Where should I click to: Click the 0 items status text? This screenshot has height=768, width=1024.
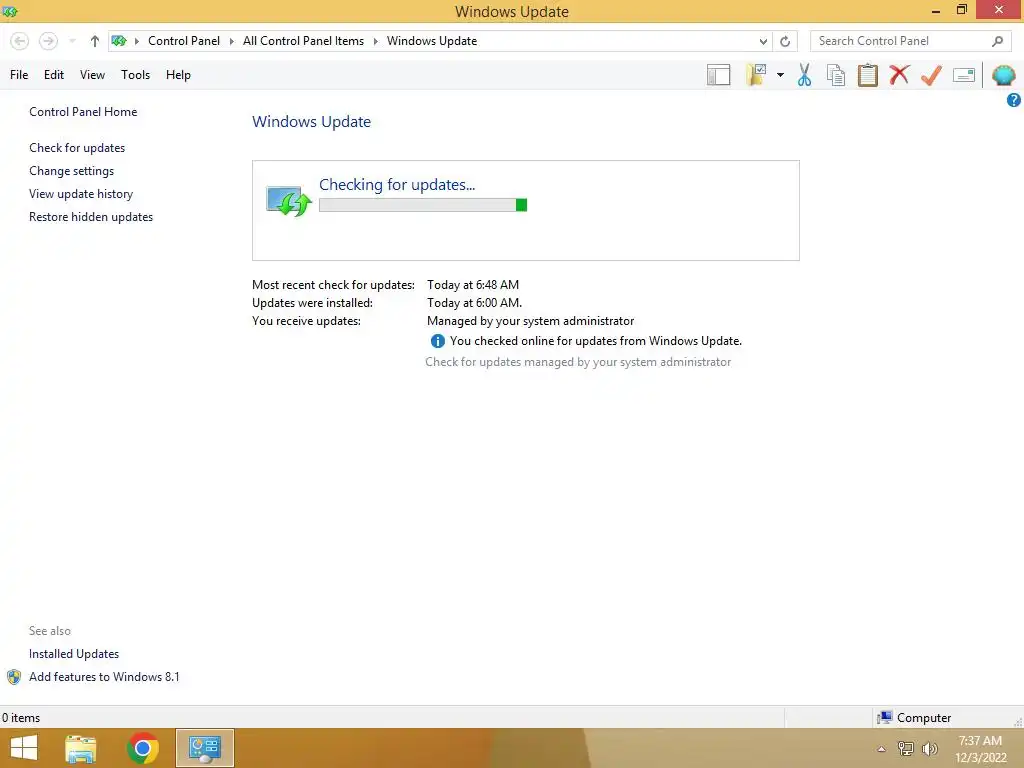(x=21, y=718)
